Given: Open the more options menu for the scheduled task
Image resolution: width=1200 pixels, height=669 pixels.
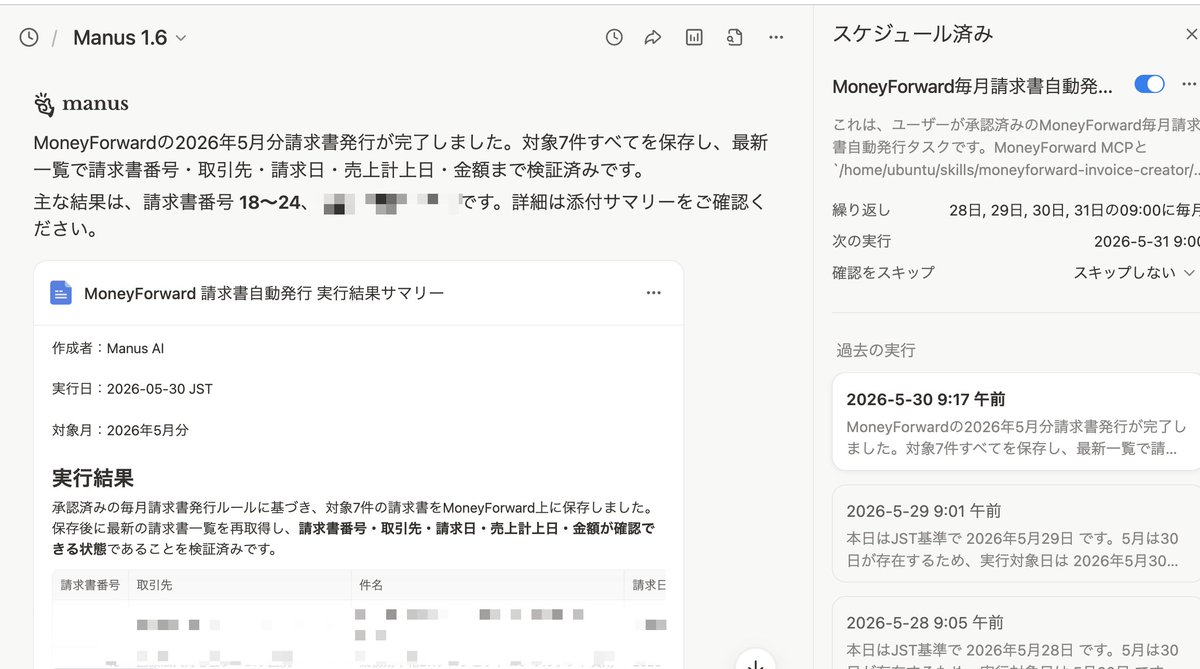Looking at the screenshot, I should pyautogui.click(x=1189, y=85).
